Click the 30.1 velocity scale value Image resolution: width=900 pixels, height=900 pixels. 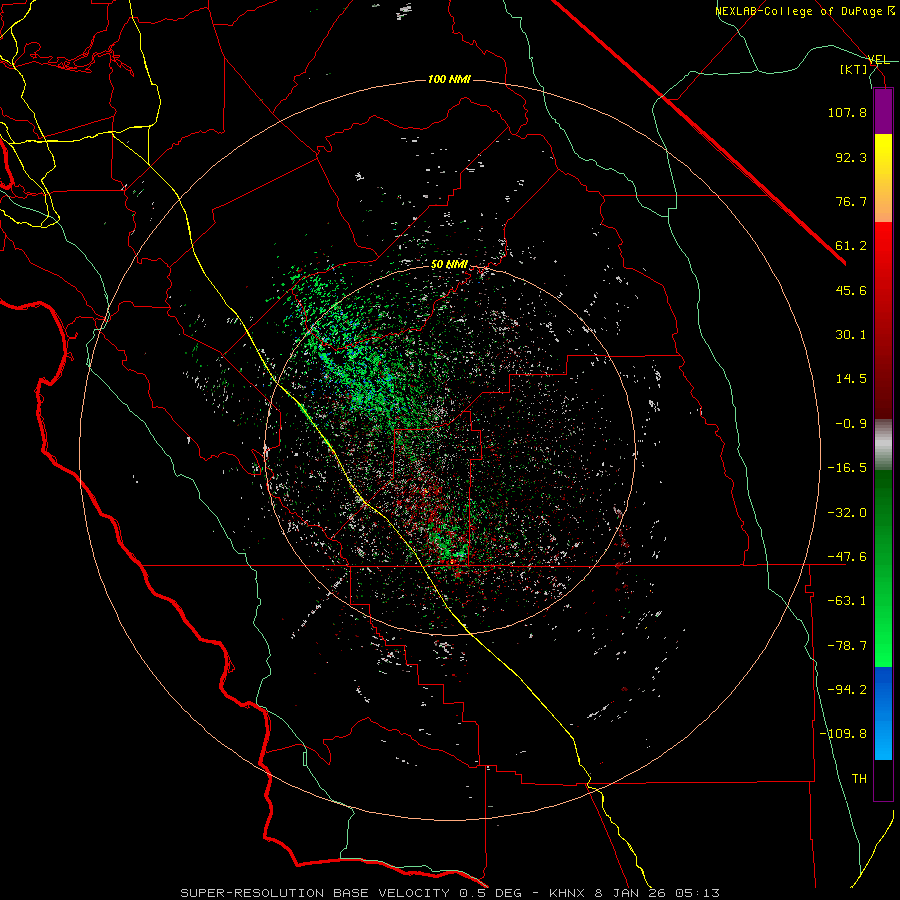tap(851, 335)
